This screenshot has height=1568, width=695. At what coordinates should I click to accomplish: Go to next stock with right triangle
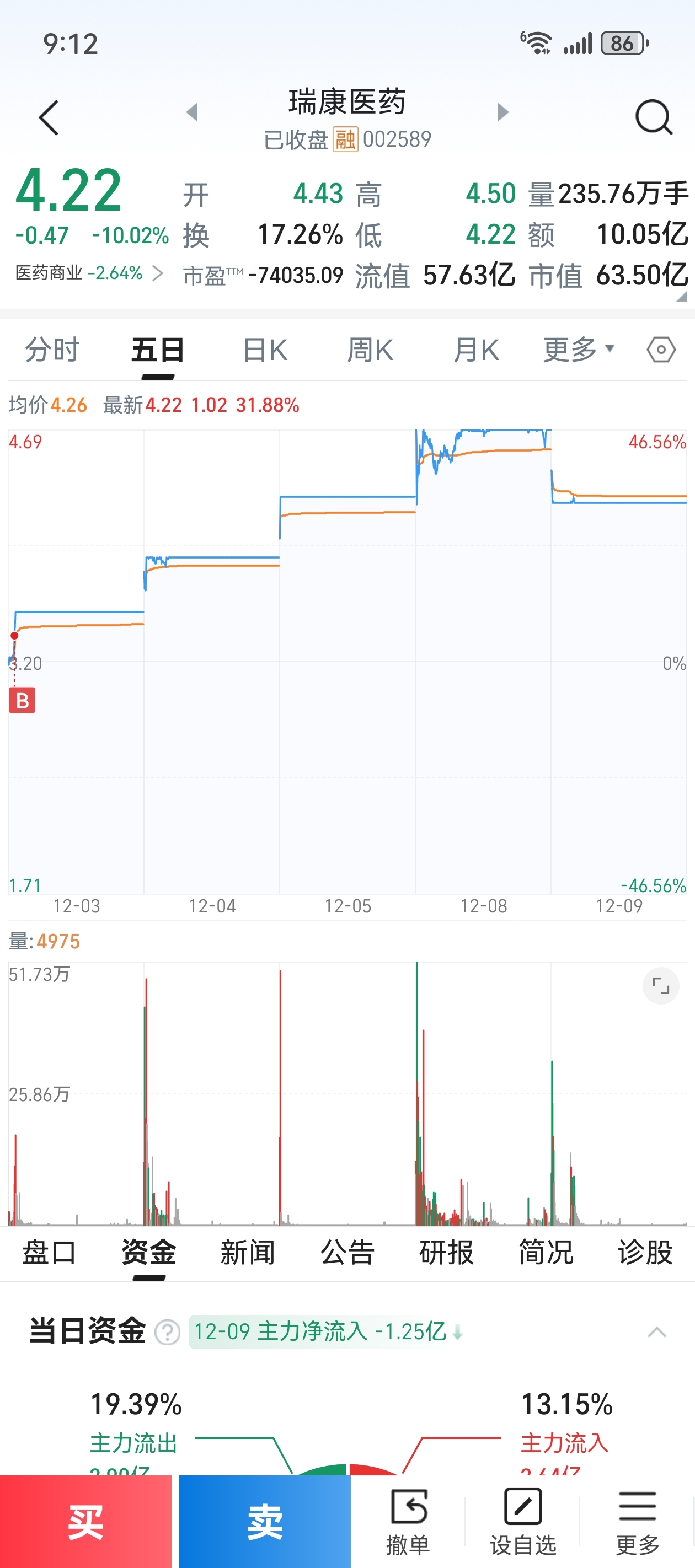502,112
